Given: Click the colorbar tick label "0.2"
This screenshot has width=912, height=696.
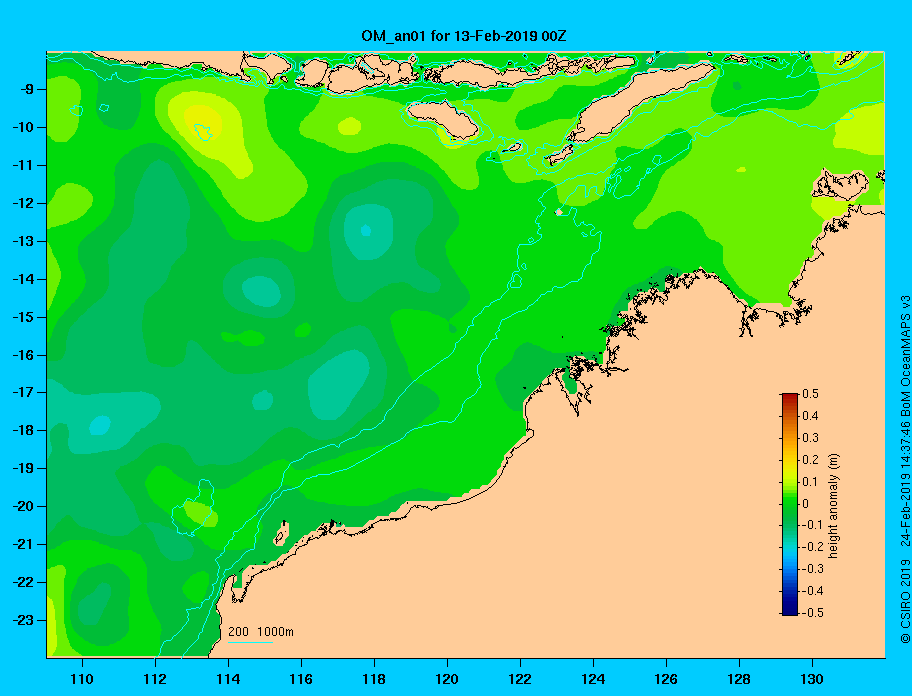Looking at the screenshot, I should 810,460.
